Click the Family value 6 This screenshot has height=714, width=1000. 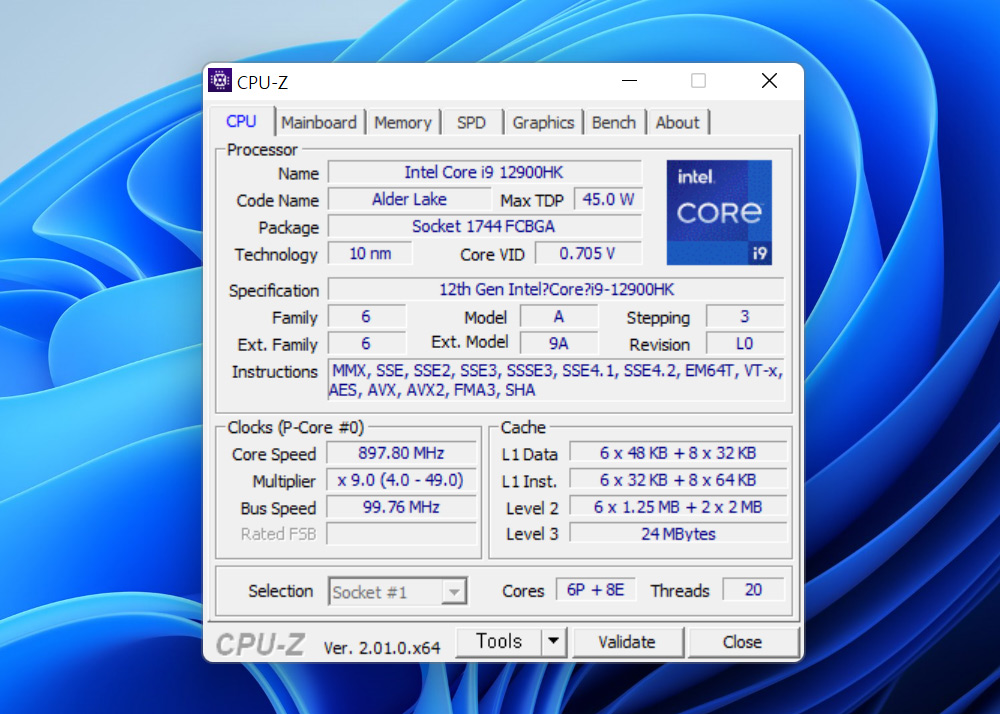pyautogui.click(x=367, y=317)
